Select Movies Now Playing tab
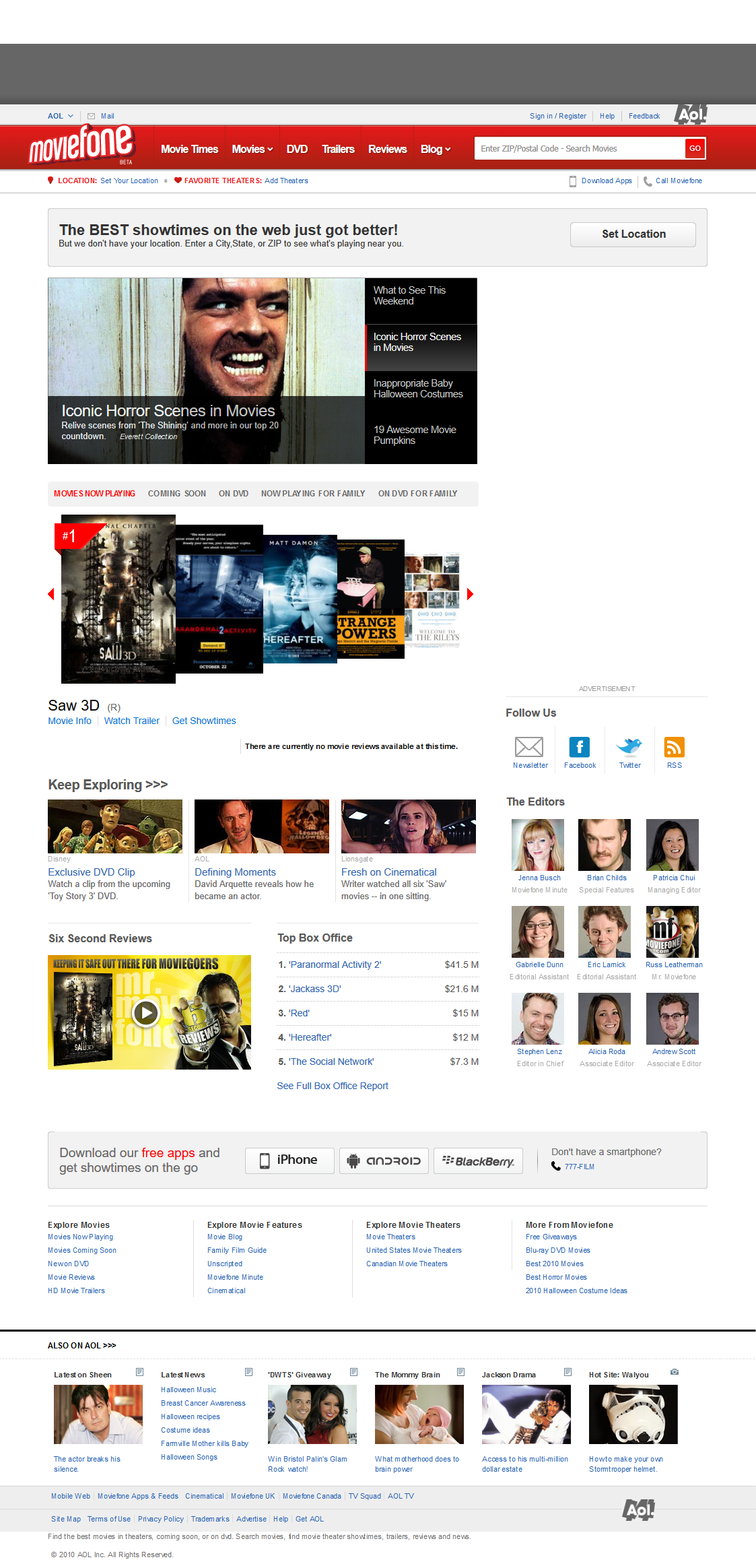 click(x=94, y=494)
